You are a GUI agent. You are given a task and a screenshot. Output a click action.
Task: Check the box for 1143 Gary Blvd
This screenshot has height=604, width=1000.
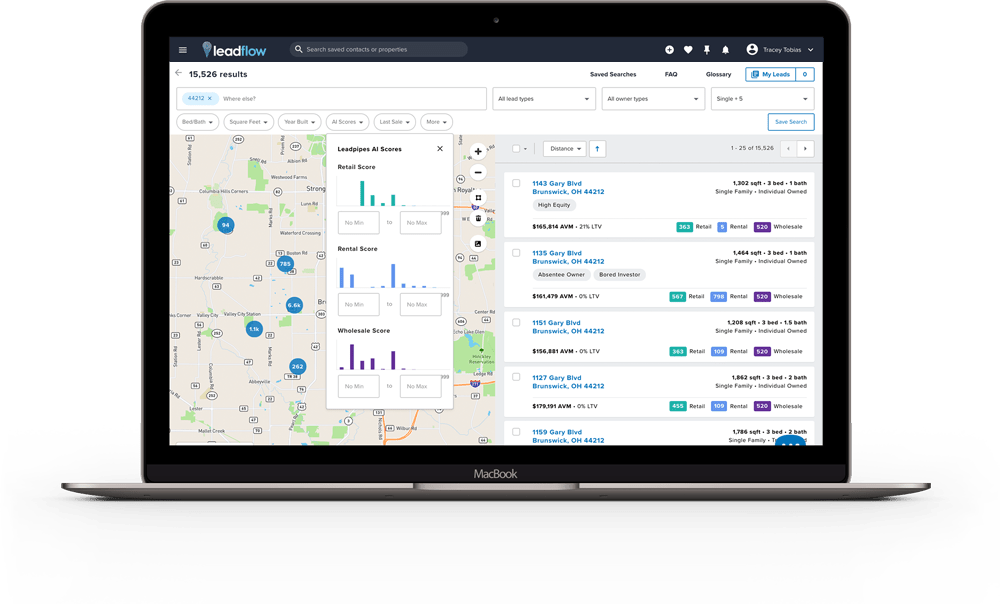(516, 184)
